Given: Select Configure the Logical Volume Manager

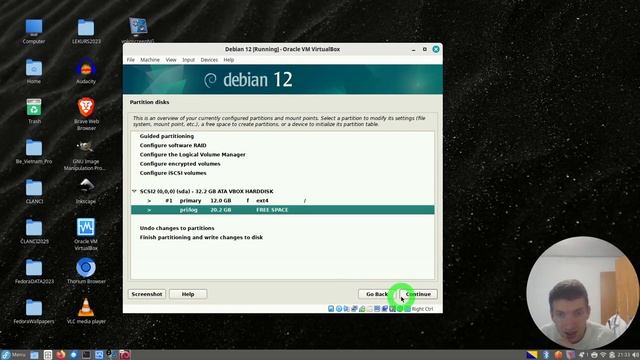Looking at the screenshot, I should pos(193,155).
